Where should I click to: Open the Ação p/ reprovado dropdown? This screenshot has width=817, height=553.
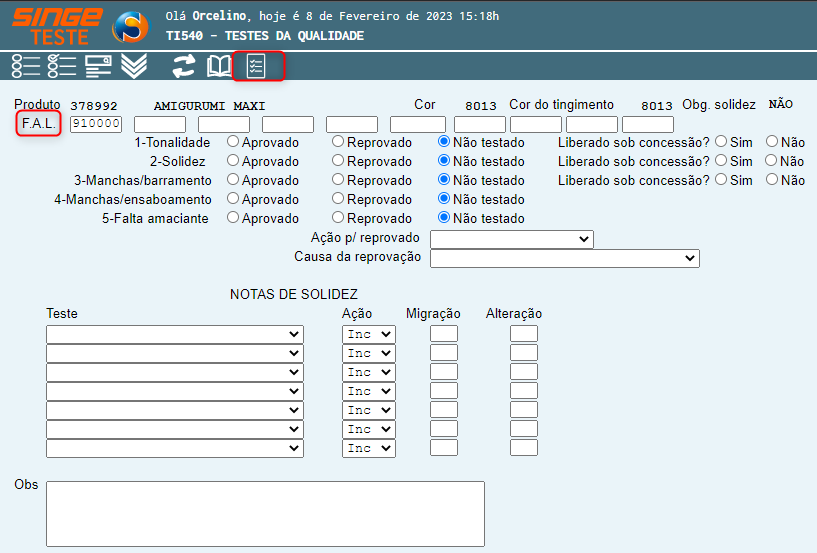(x=511, y=240)
